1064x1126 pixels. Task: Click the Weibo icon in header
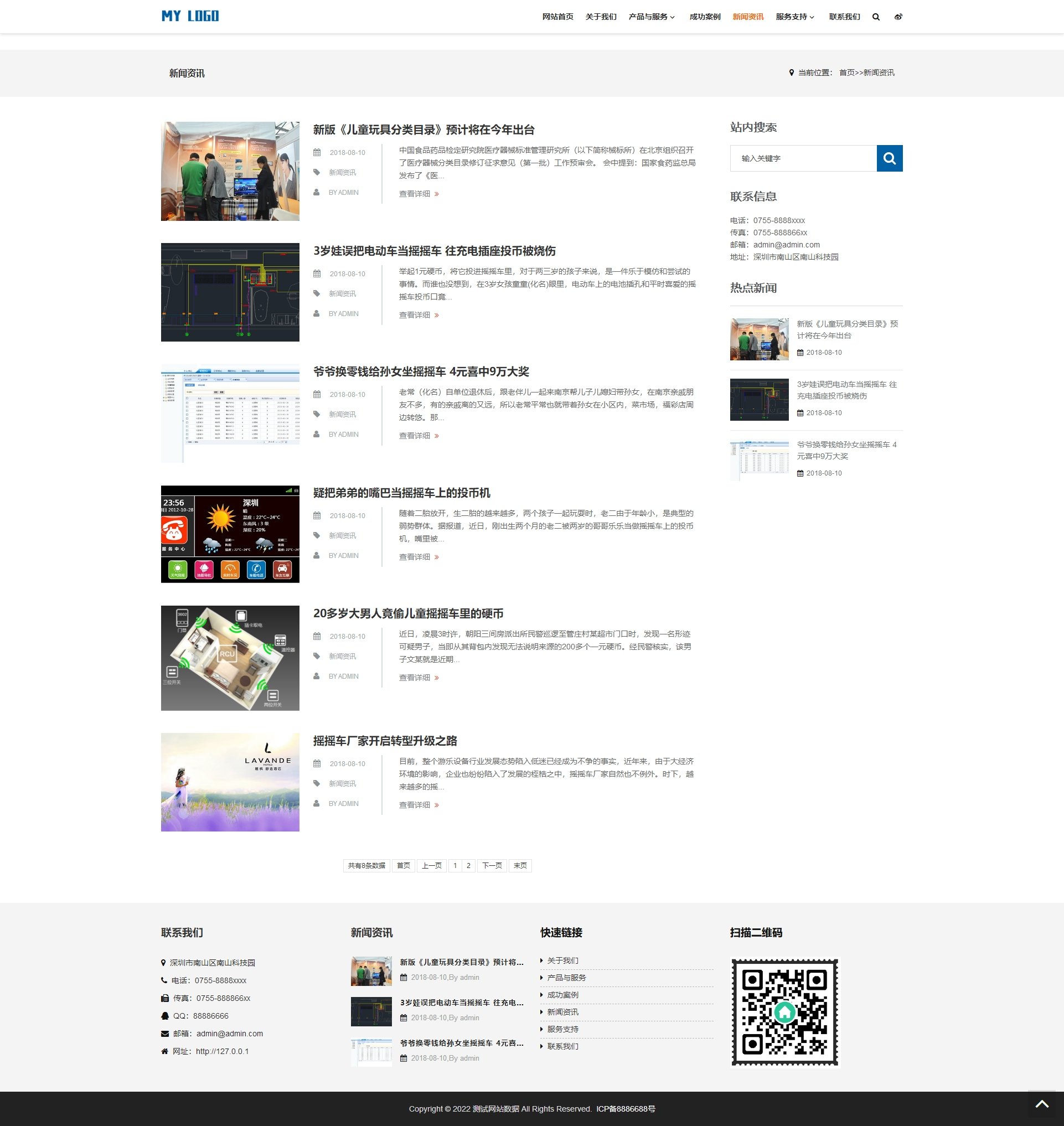898,17
